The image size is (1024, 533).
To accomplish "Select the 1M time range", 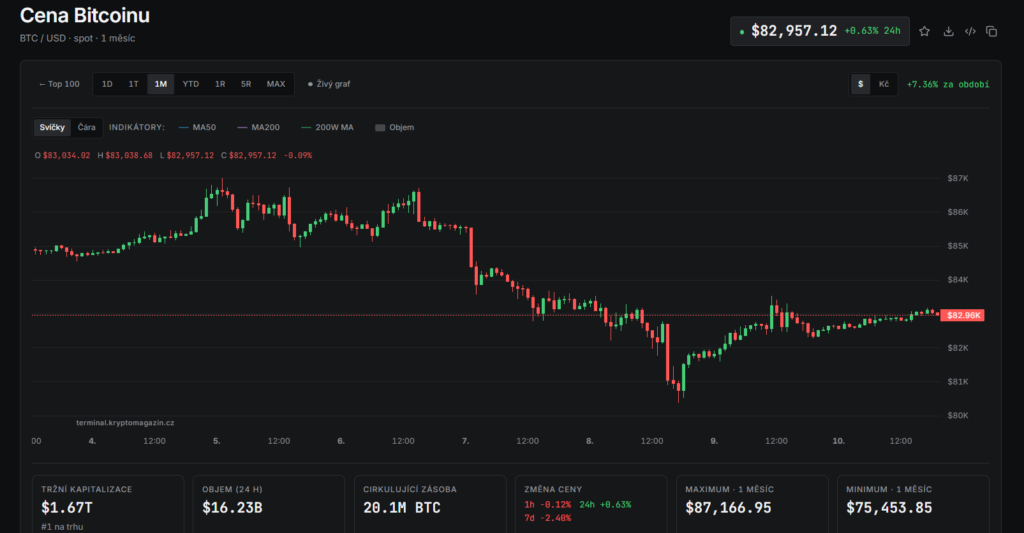I will click(x=161, y=84).
